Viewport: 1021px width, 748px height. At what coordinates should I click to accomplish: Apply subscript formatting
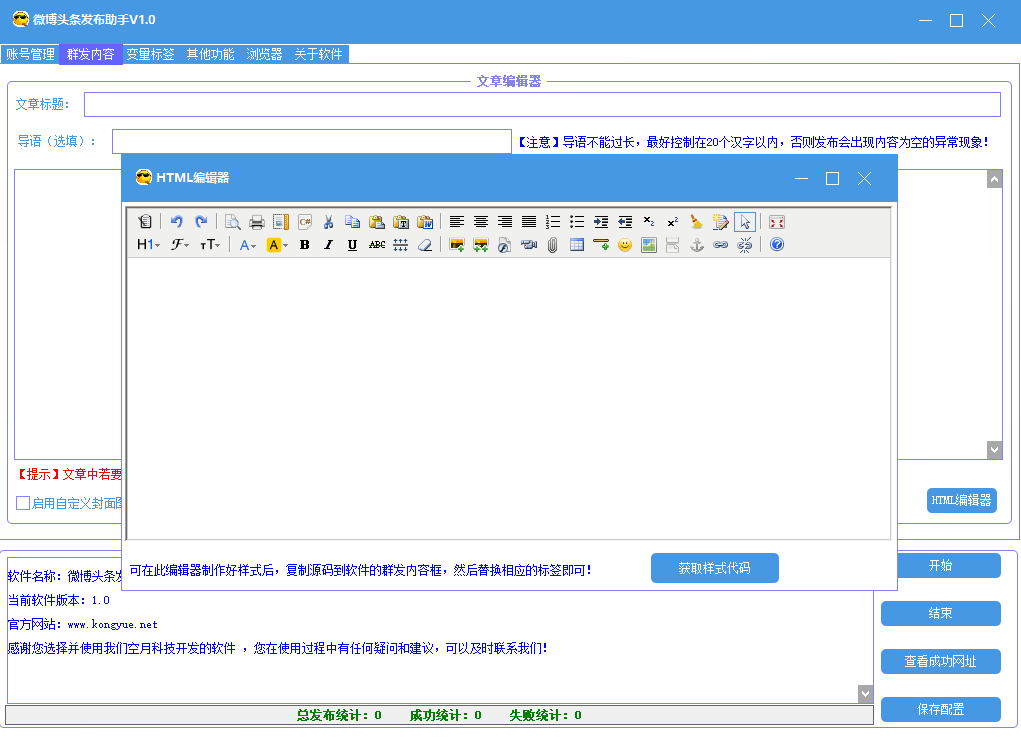tap(649, 222)
